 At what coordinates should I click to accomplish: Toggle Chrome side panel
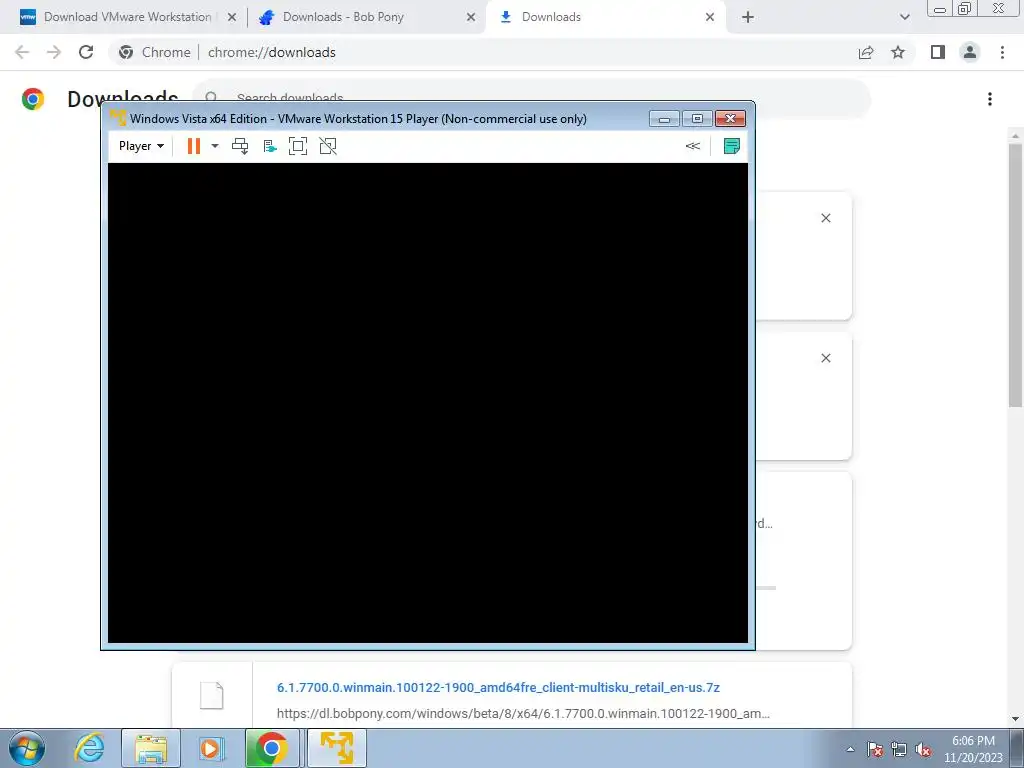coord(938,52)
